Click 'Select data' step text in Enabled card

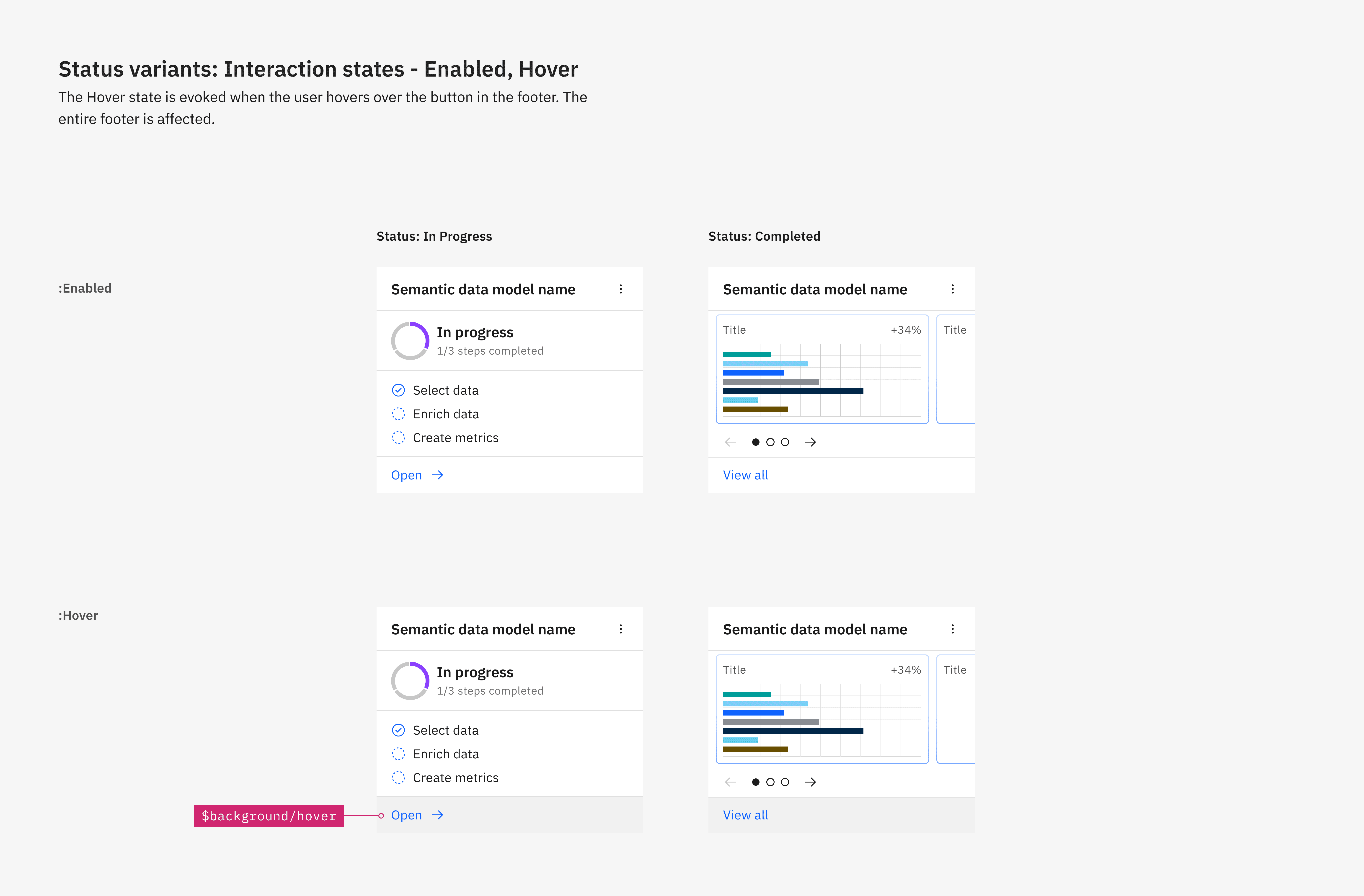[446, 390]
